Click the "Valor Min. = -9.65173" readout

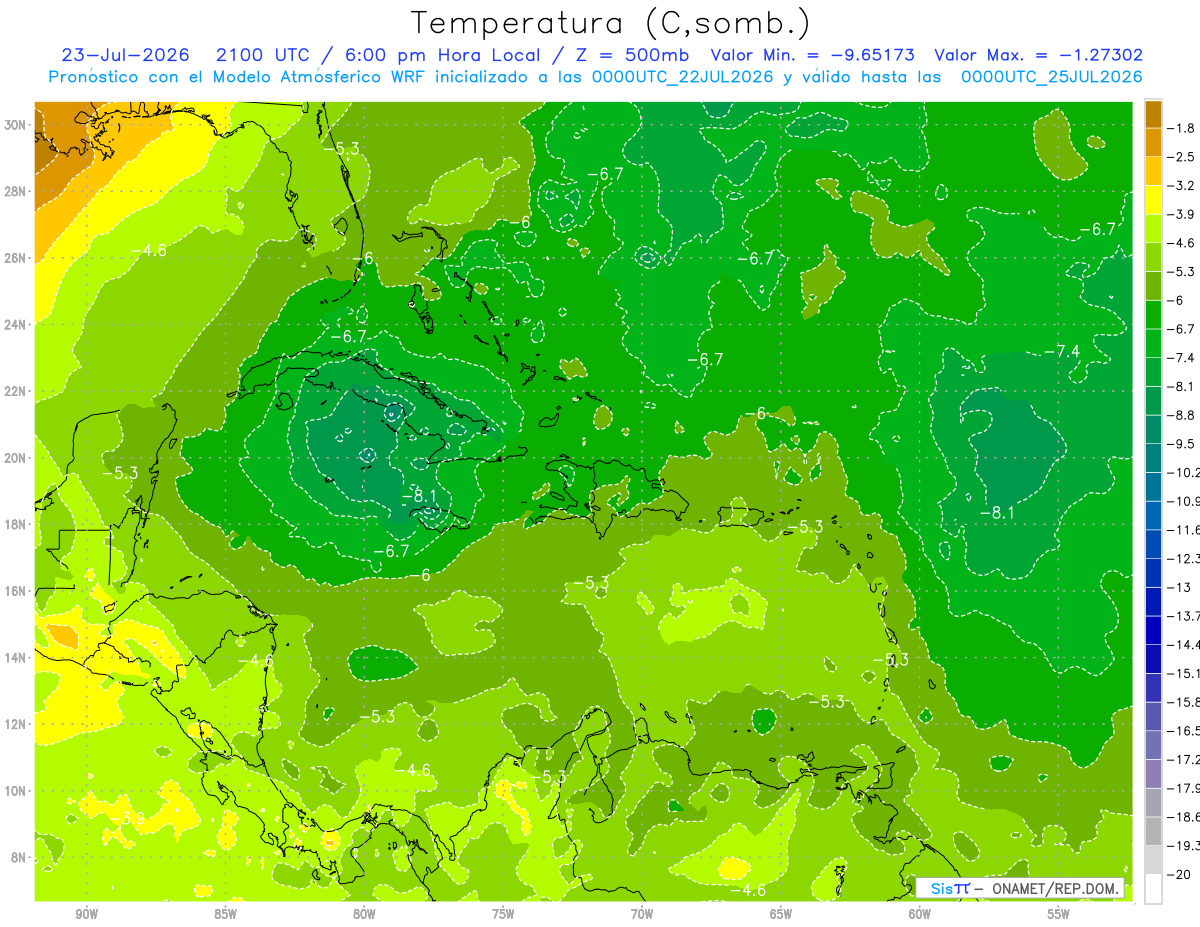coord(811,55)
